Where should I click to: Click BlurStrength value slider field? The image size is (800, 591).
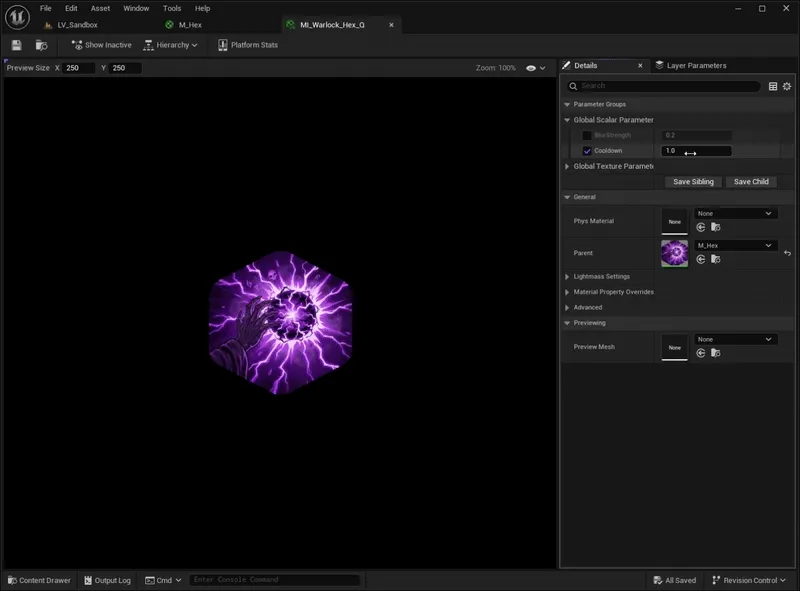click(x=696, y=135)
